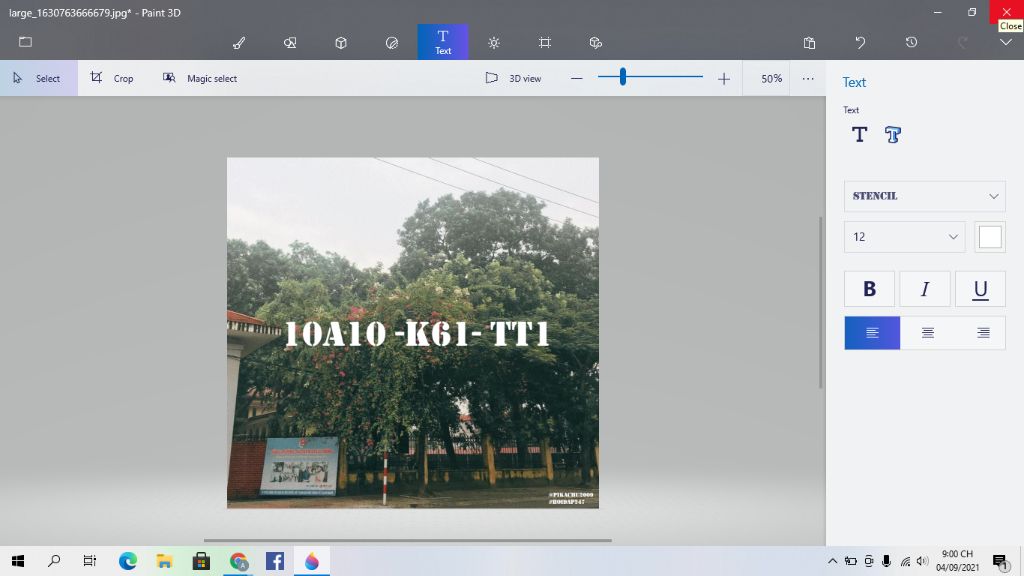Image resolution: width=1024 pixels, height=576 pixels.
Task: Select the 2D text option
Action: [859, 134]
